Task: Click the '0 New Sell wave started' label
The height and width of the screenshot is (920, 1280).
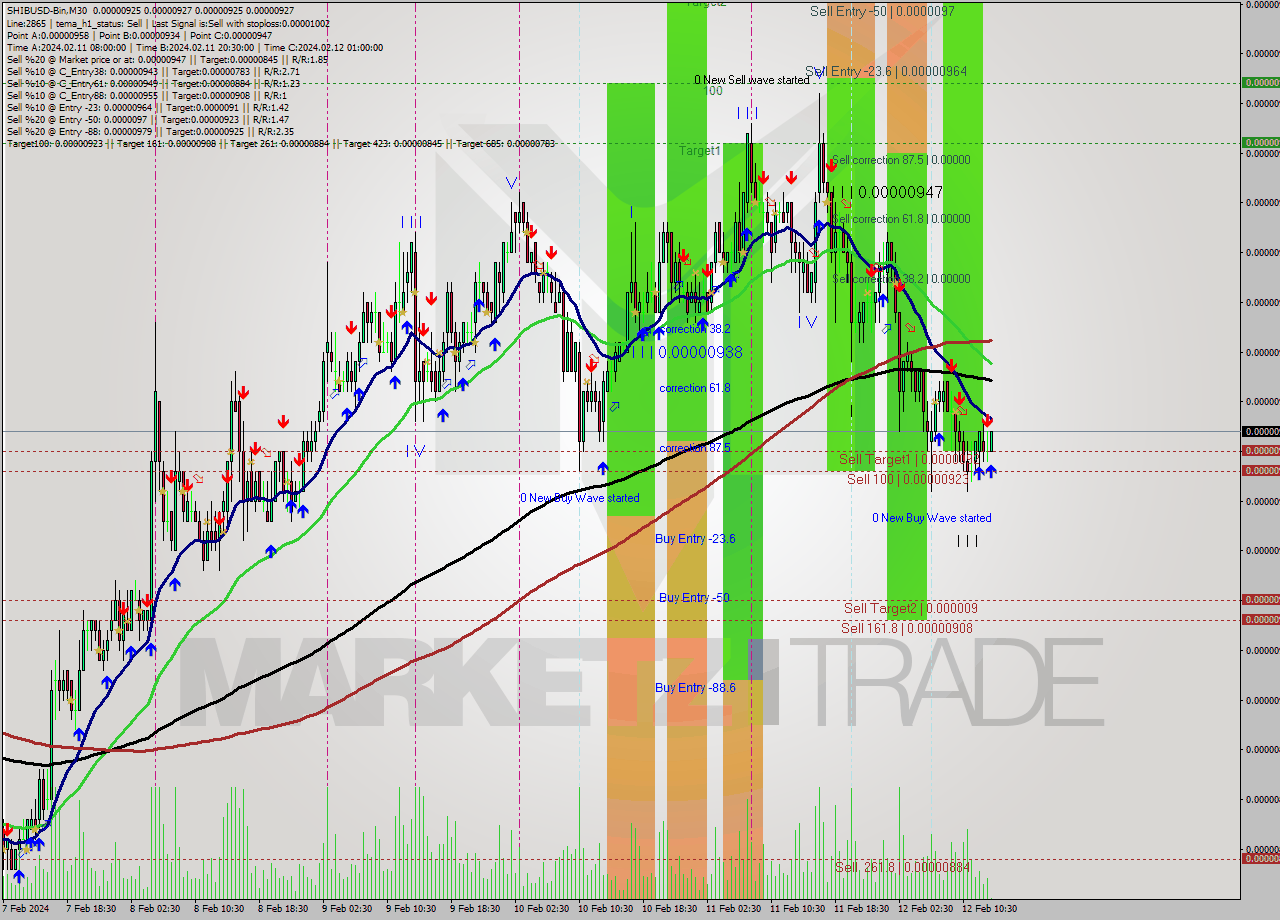Action: pyautogui.click(x=752, y=80)
